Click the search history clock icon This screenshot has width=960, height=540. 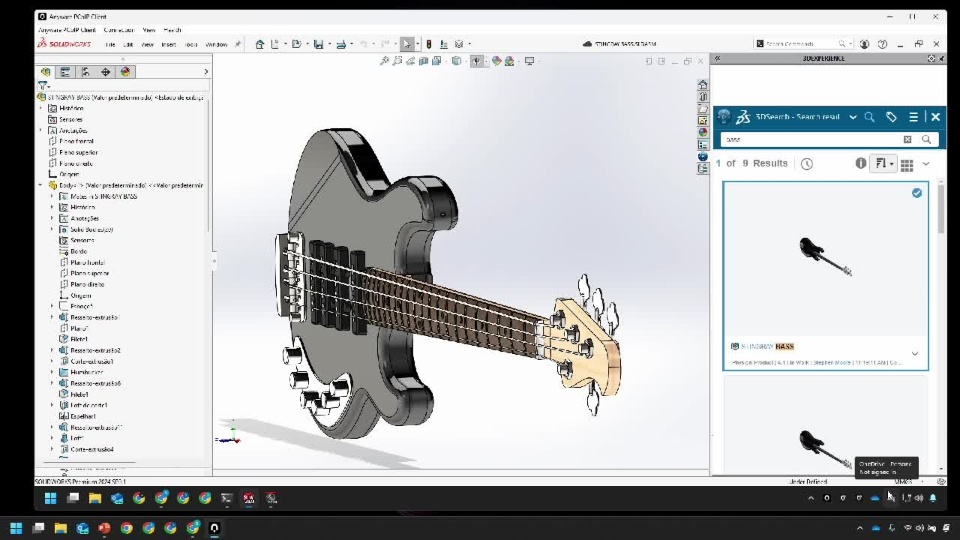pos(807,164)
